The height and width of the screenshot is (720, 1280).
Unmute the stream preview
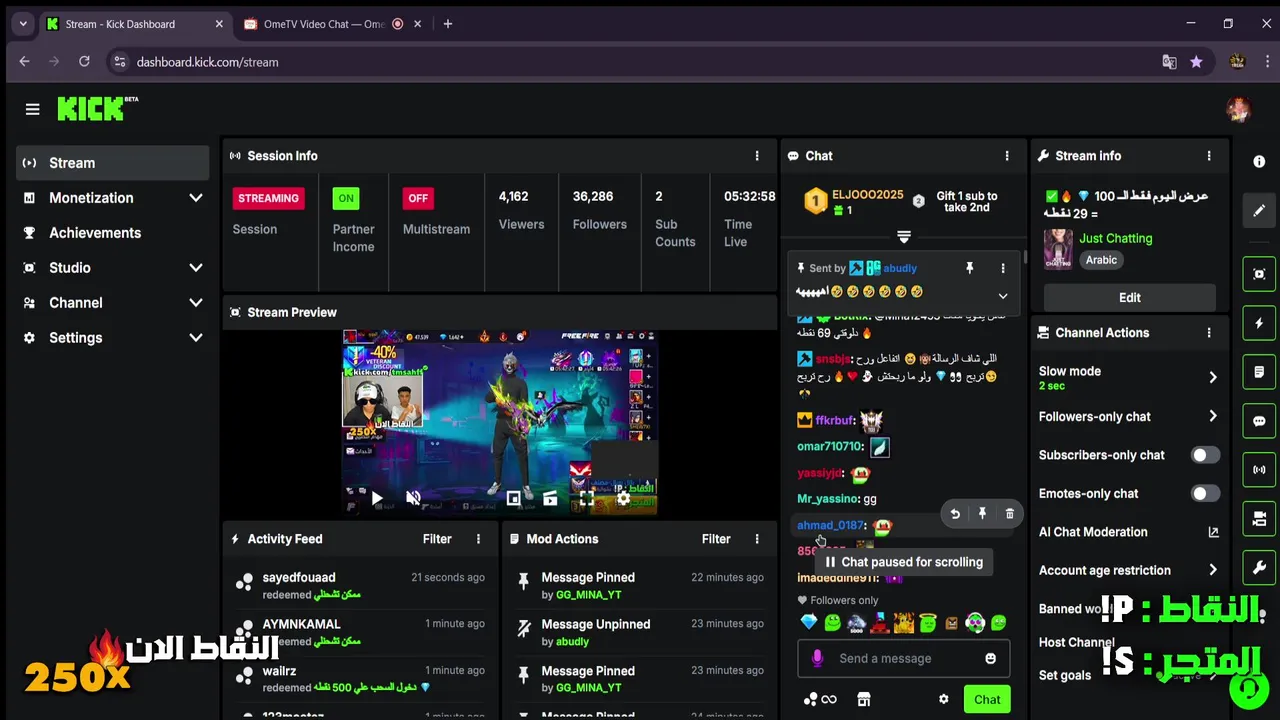[x=413, y=497]
